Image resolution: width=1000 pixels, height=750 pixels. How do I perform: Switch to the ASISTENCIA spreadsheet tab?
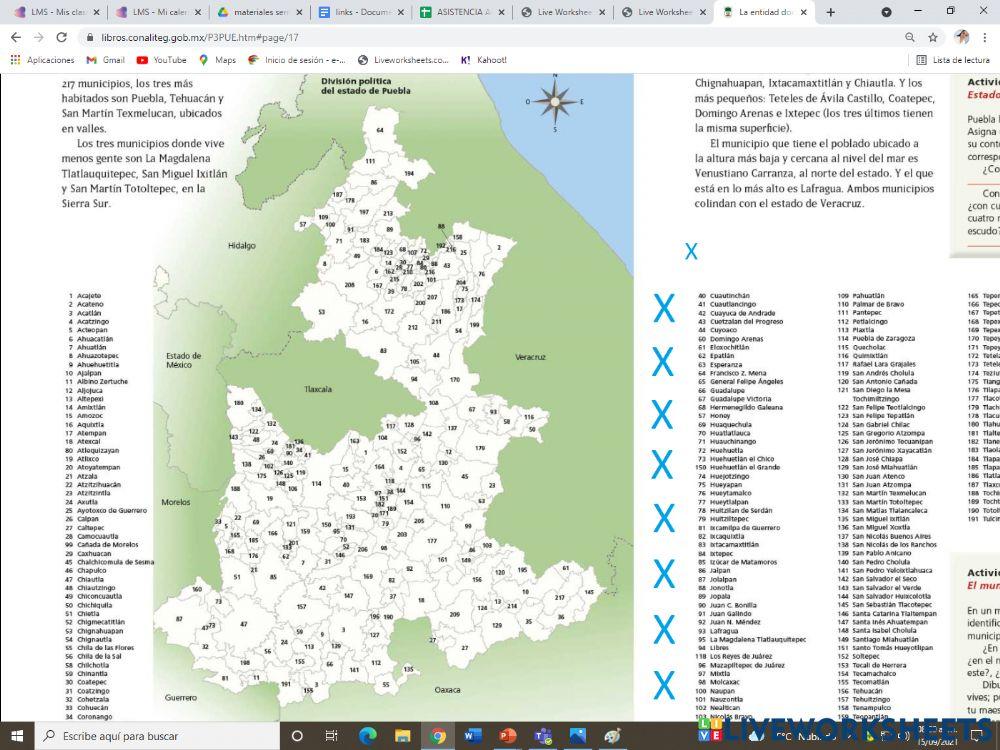click(459, 12)
